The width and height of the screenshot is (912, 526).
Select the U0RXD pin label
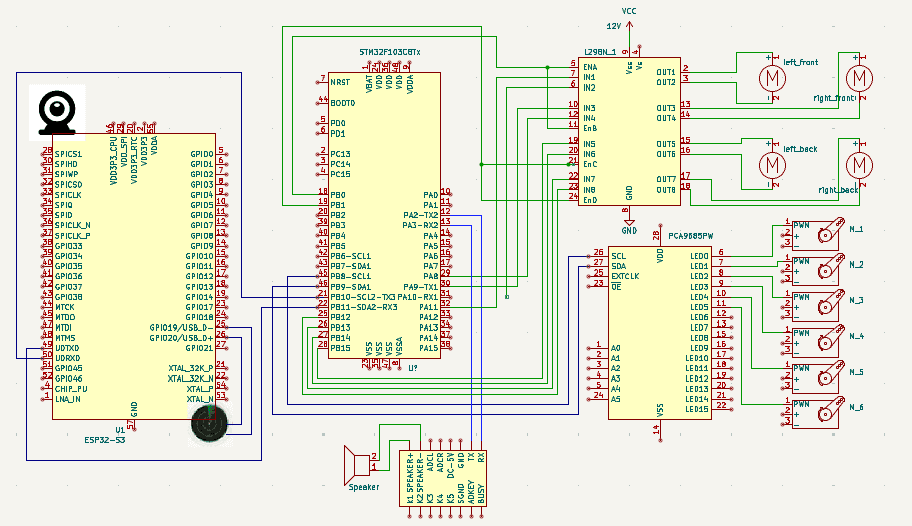pos(67,358)
